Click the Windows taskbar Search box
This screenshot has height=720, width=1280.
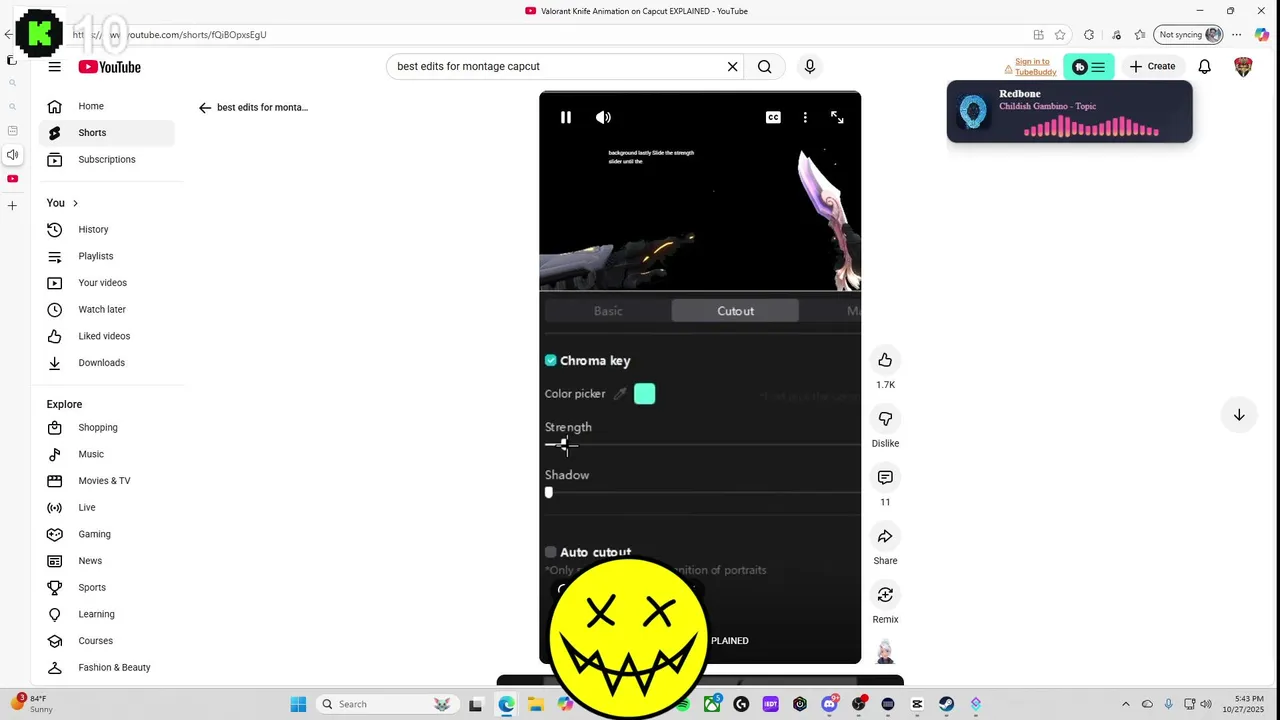tap(386, 704)
